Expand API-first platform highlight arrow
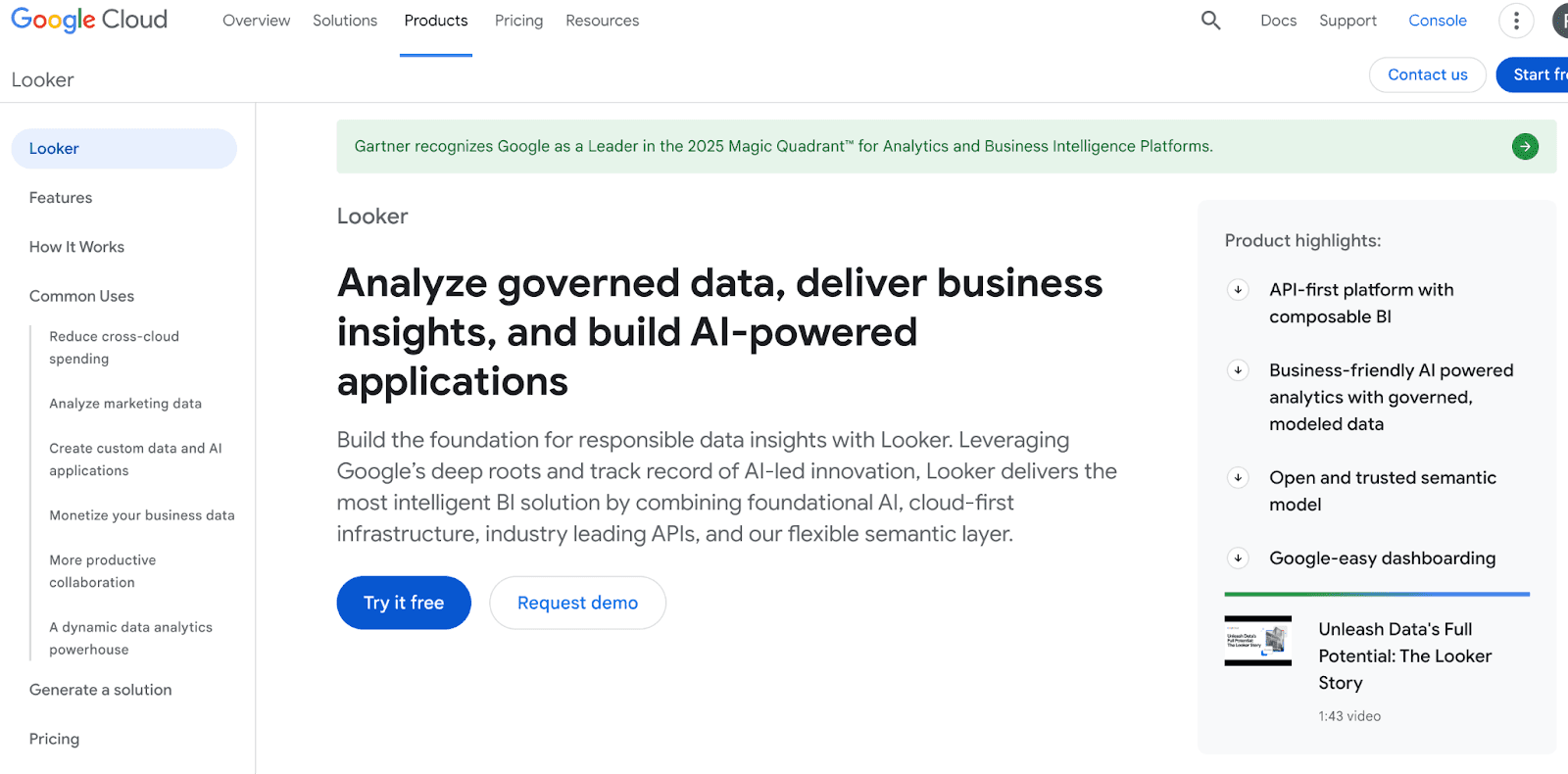The width and height of the screenshot is (1568, 774). pyautogui.click(x=1238, y=290)
